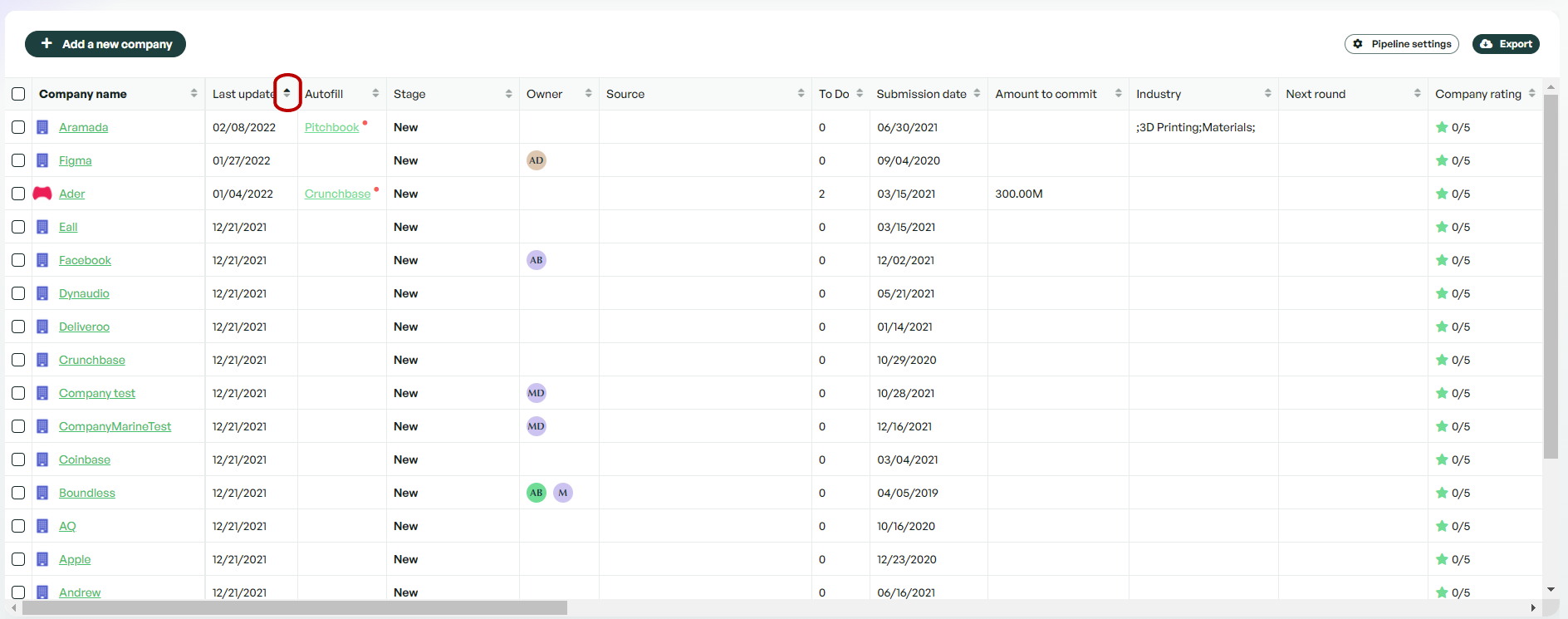This screenshot has height=619, width=1568.
Task: Click the star rating icon for Aramada
Action: [1442, 127]
